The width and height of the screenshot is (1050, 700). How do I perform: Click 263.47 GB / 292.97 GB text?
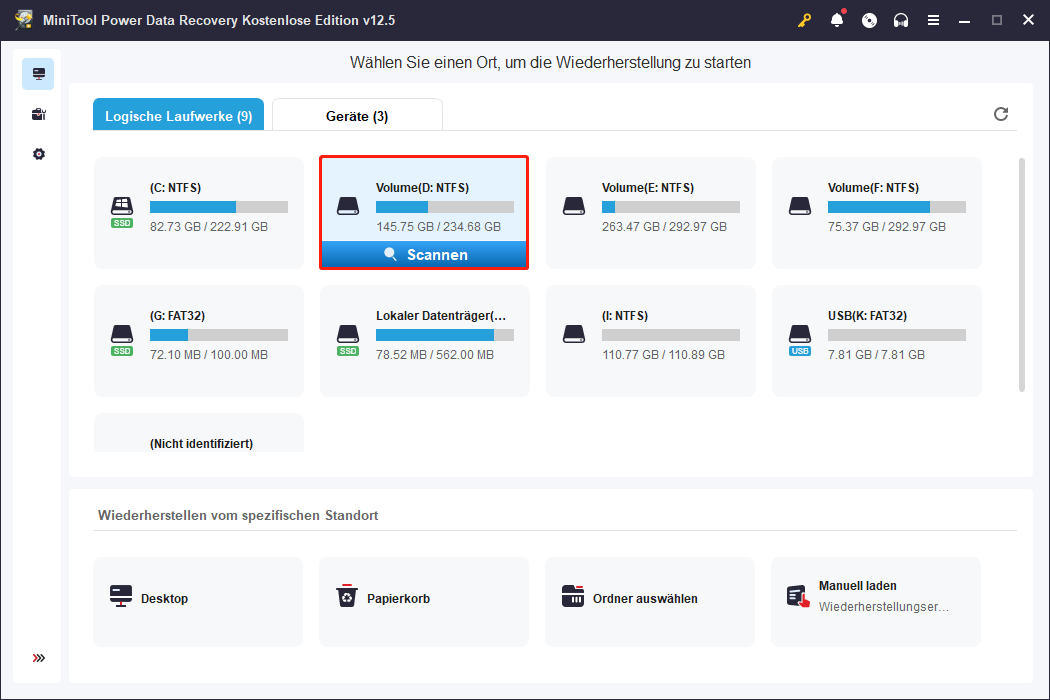pyautogui.click(x=664, y=226)
